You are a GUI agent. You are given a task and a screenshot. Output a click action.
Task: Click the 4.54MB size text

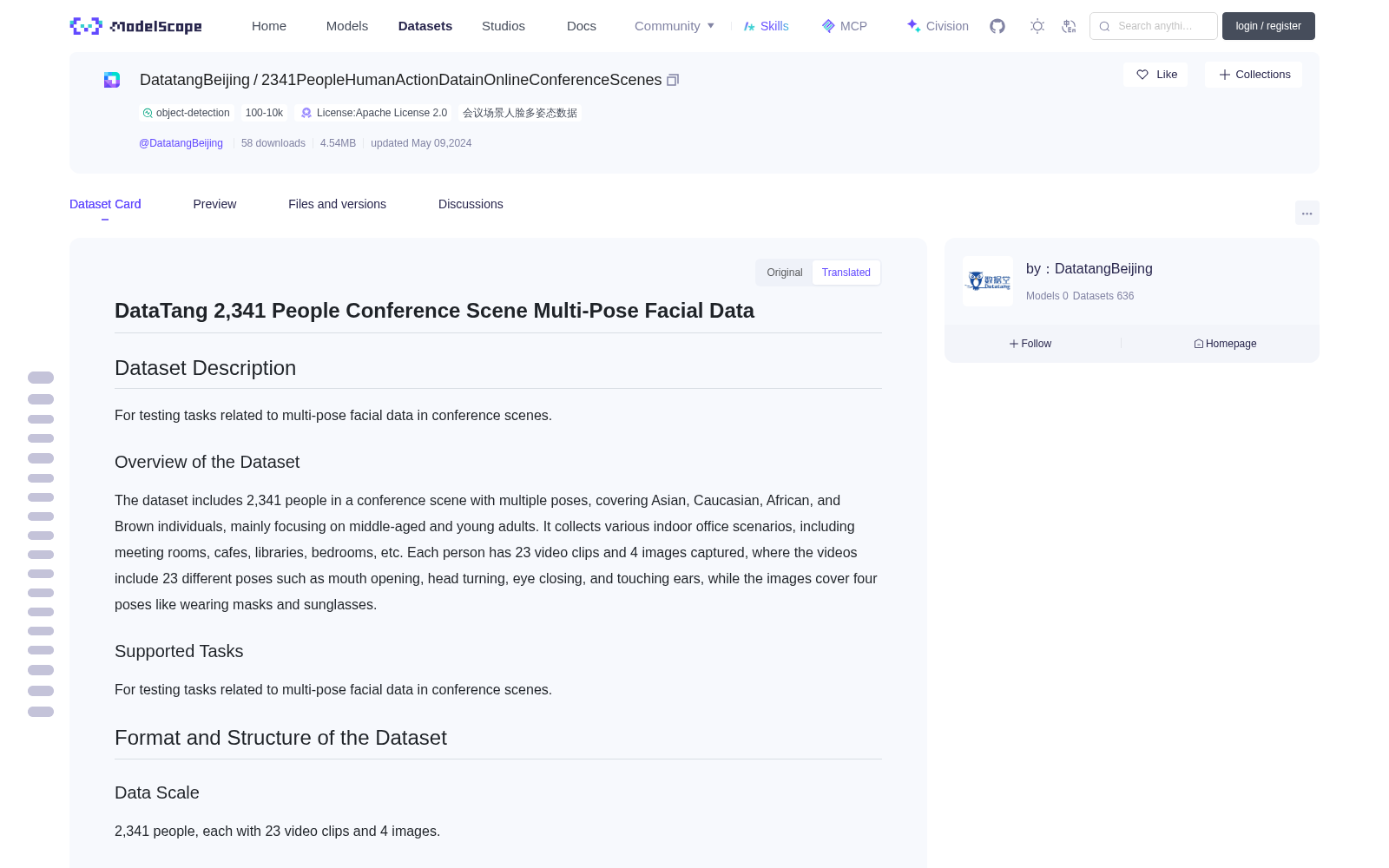point(338,143)
